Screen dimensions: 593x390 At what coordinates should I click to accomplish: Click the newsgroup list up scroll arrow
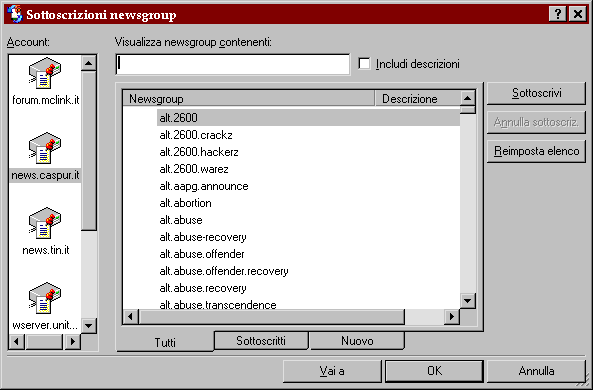coord(468,98)
